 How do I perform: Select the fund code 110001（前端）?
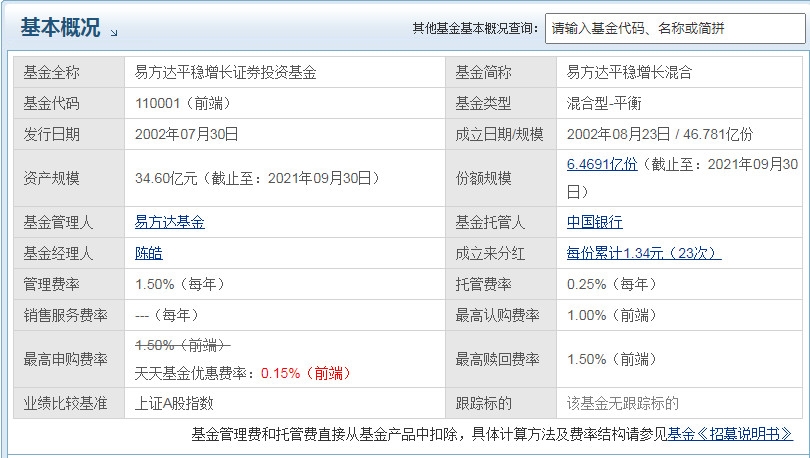[x=183, y=103]
